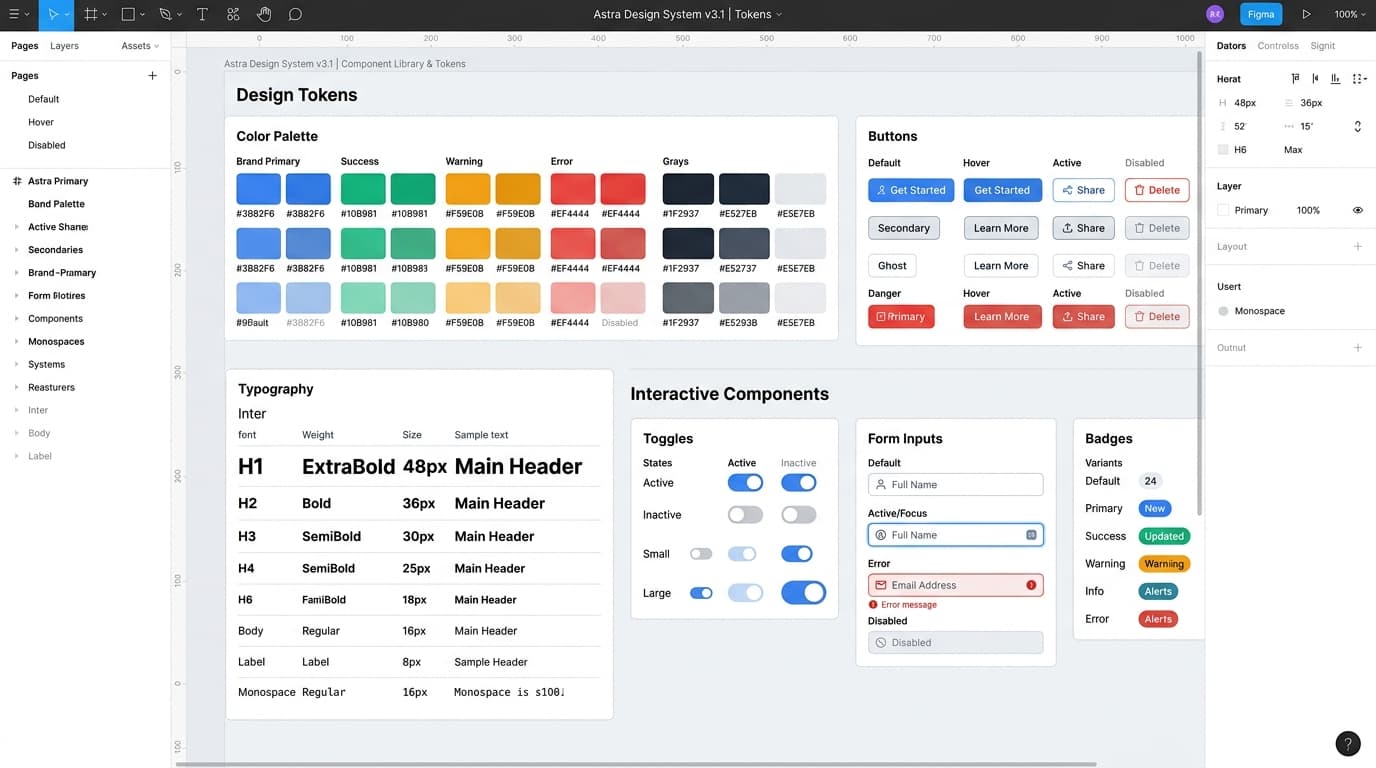1376x768 pixels.
Task: Expand the Monospaces layer
Action: pos(17,342)
